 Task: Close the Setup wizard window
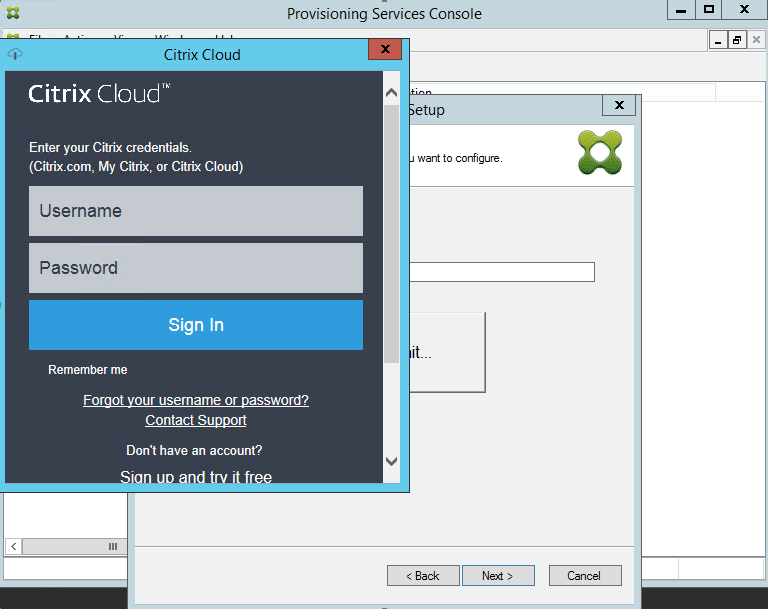(619, 105)
